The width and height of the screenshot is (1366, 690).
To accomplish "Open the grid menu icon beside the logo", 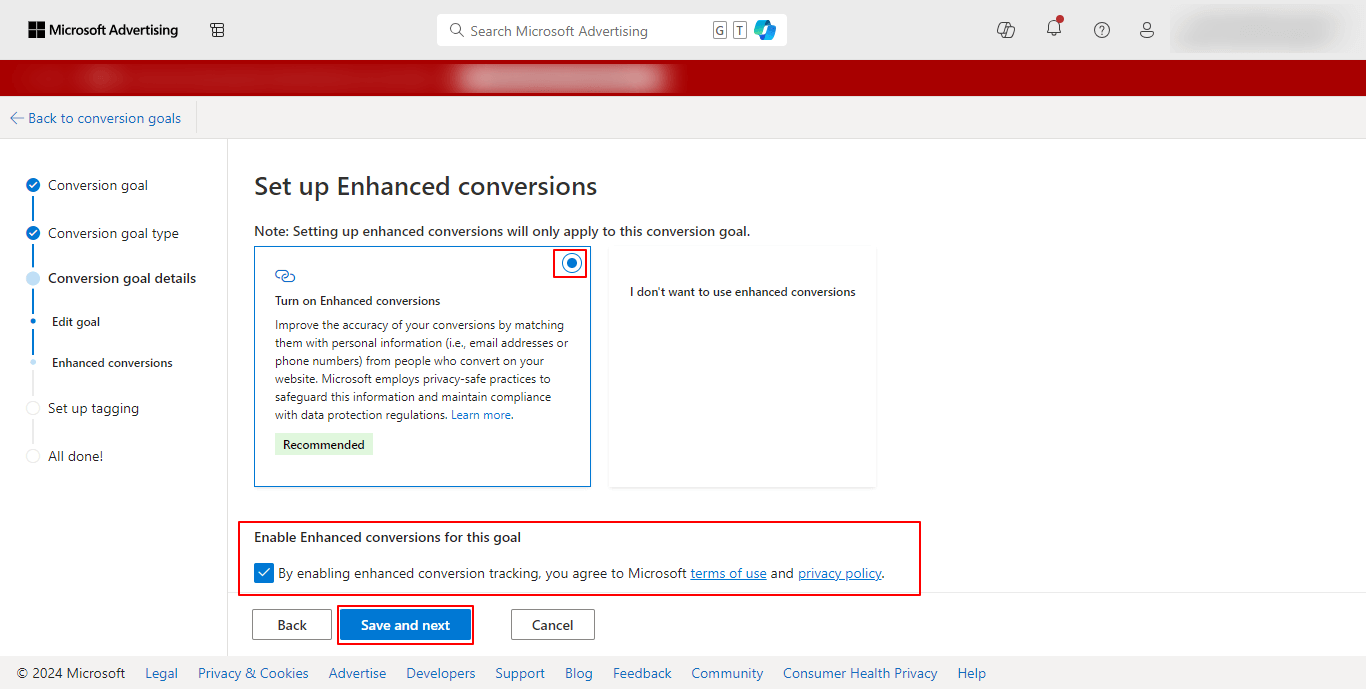I will 217,30.
